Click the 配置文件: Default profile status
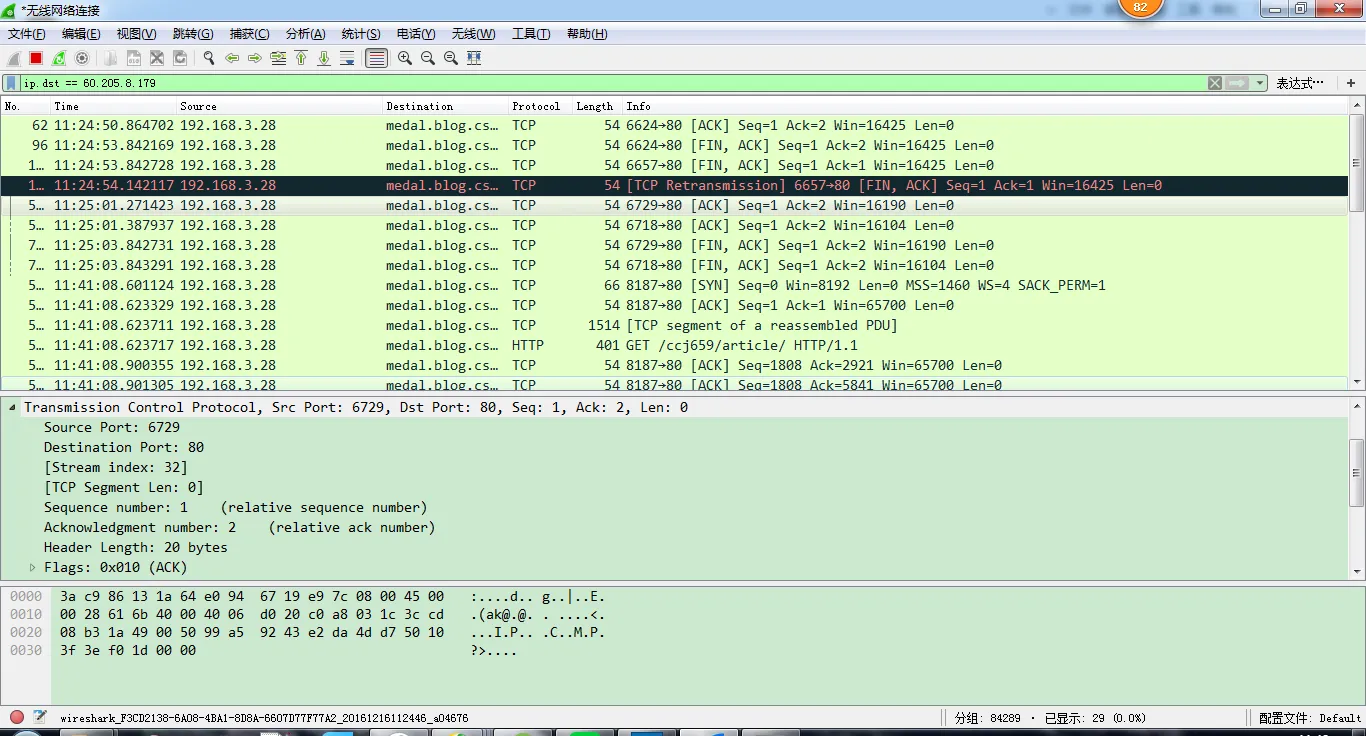Viewport: 1366px width, 736px height. tap(1310, 718)
